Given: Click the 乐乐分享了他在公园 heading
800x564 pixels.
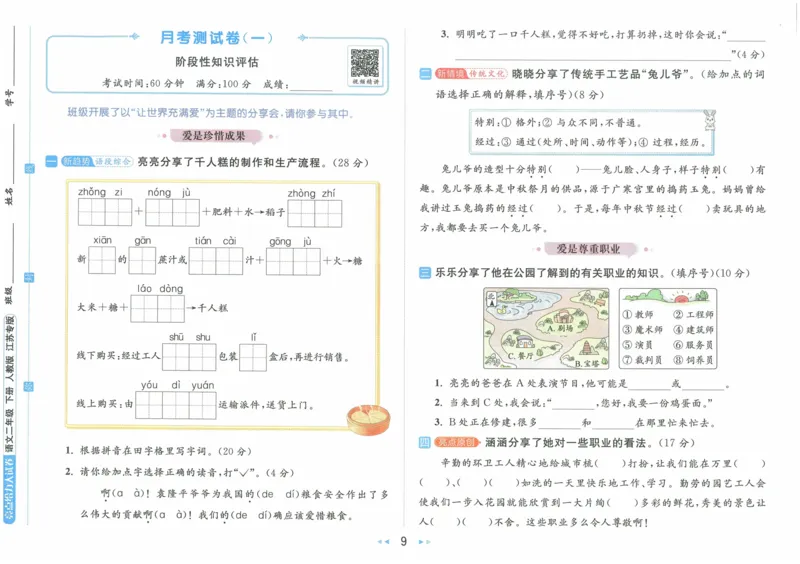Looking at the screenshot, I should click(x=592, y=273).
